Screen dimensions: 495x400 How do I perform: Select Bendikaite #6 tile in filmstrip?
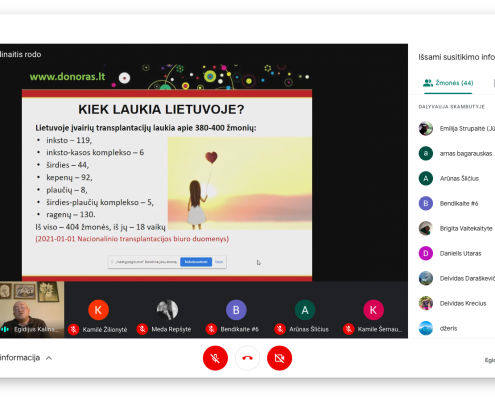pos(236,310)
